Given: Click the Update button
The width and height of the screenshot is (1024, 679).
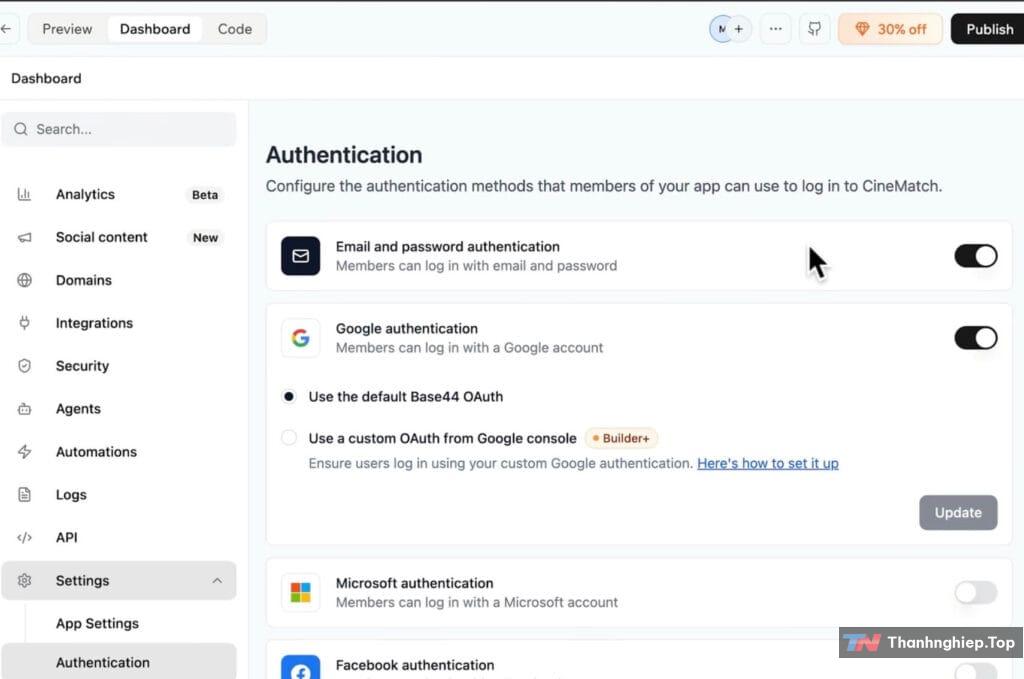Looking at the screenshot, I should coord(958,513).
